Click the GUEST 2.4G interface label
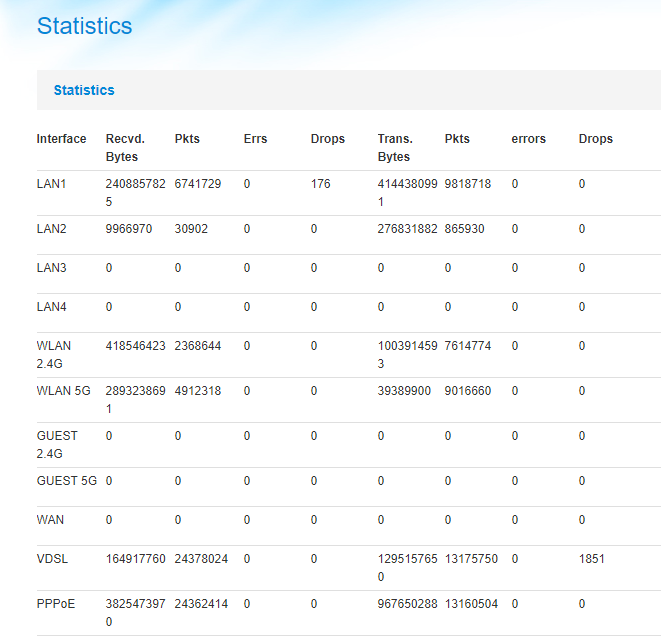Screen dimensions: 661x642 pos(57,445)
